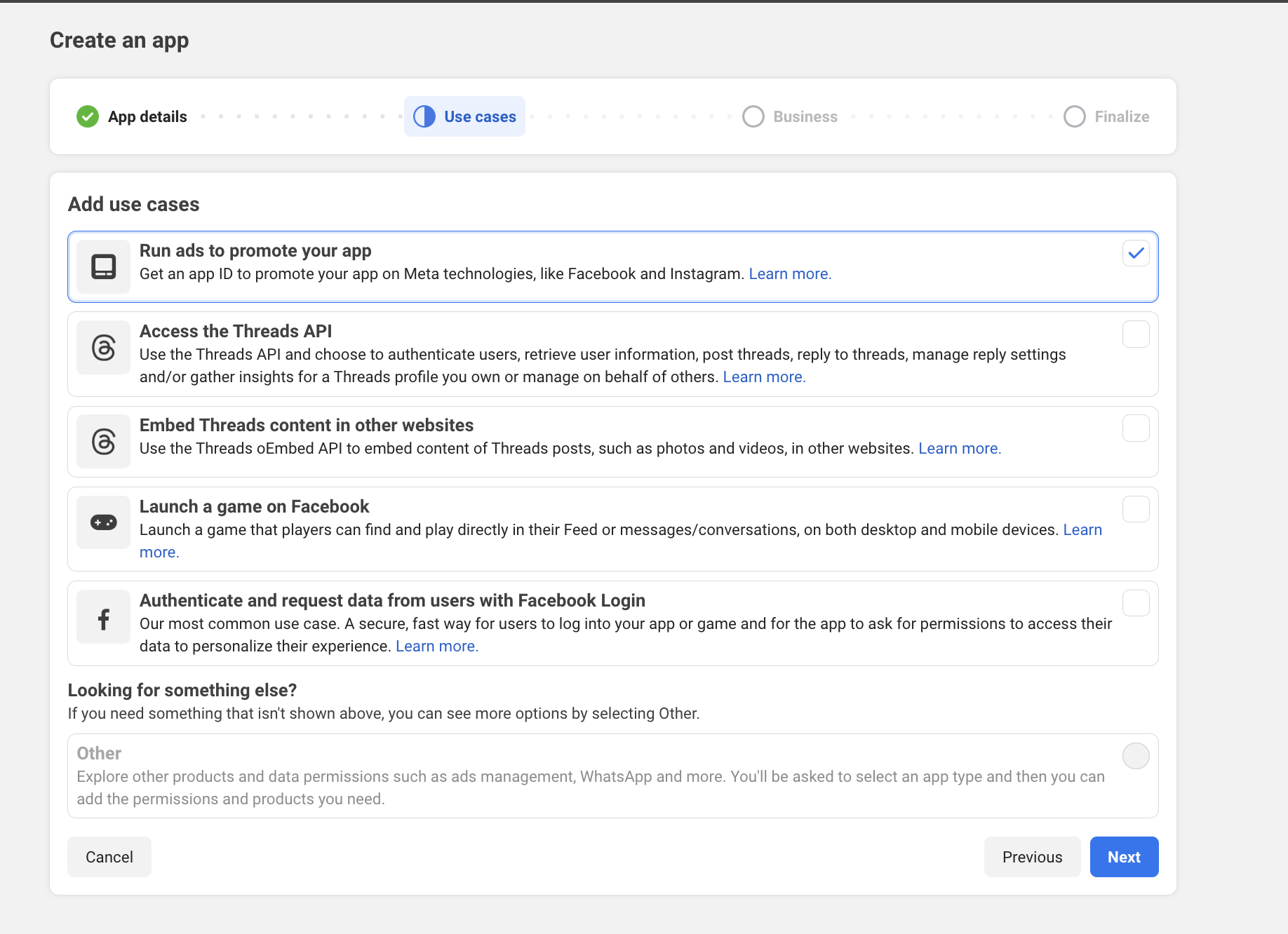This screenshot has height=934, width=1288.
Task: Click the 'Run ads to promote your app' title
Action: coord(255,251)
